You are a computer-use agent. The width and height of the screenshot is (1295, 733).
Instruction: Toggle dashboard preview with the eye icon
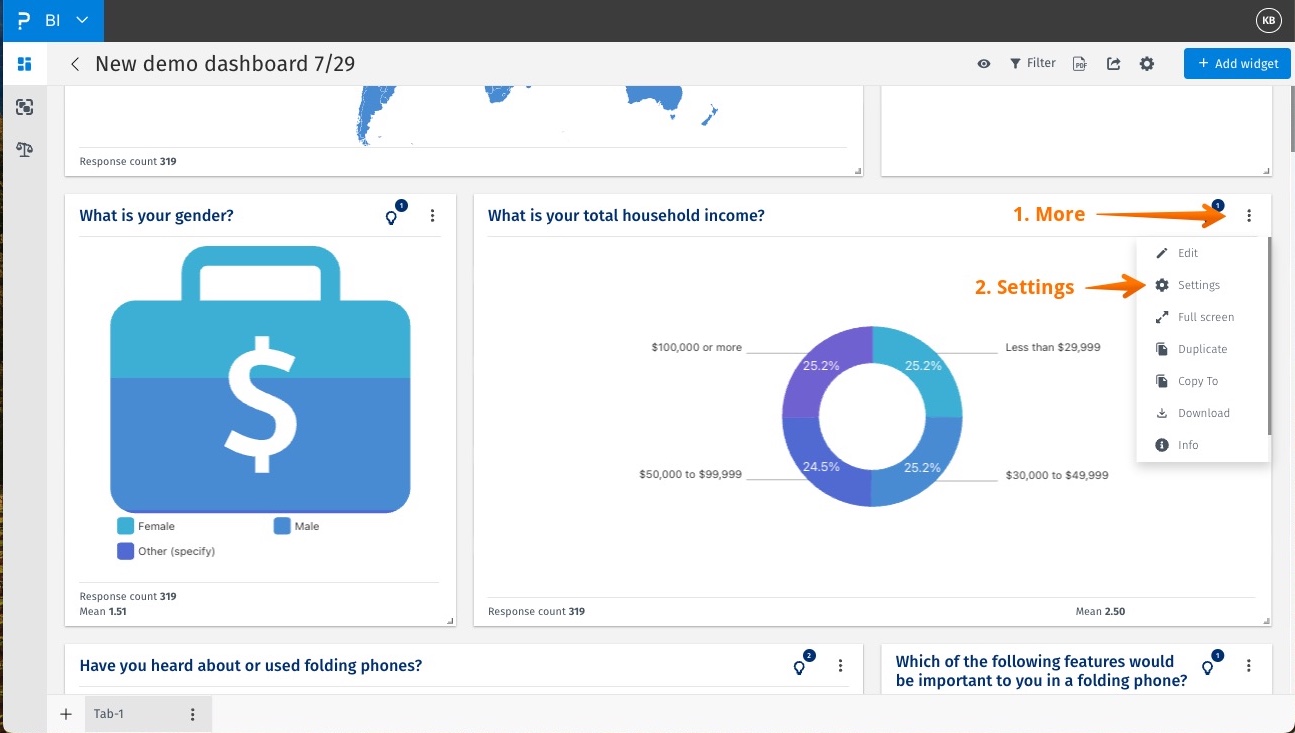click(x=983, y=63)
